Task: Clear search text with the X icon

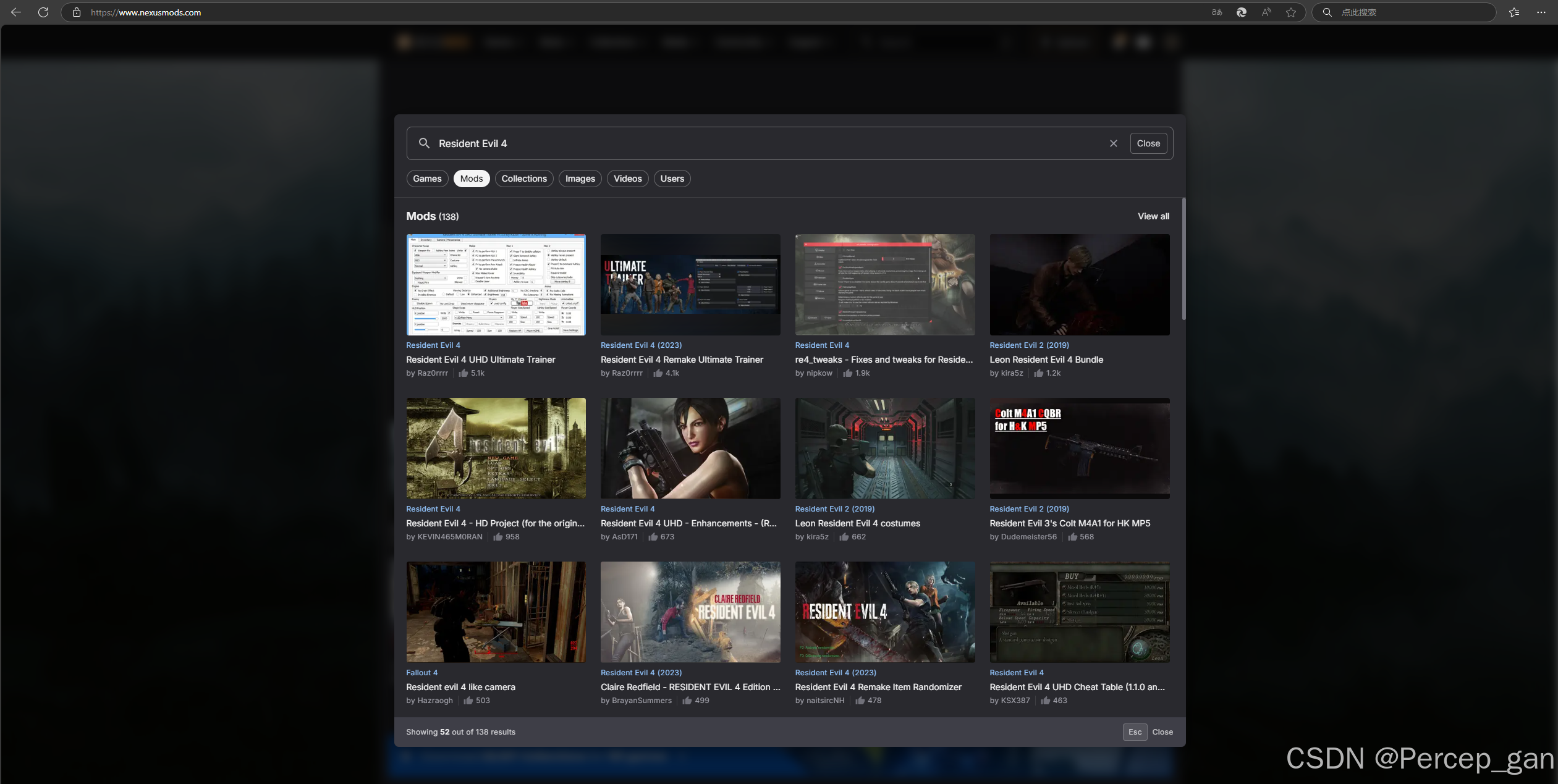Action: [x=1114, y=143]
